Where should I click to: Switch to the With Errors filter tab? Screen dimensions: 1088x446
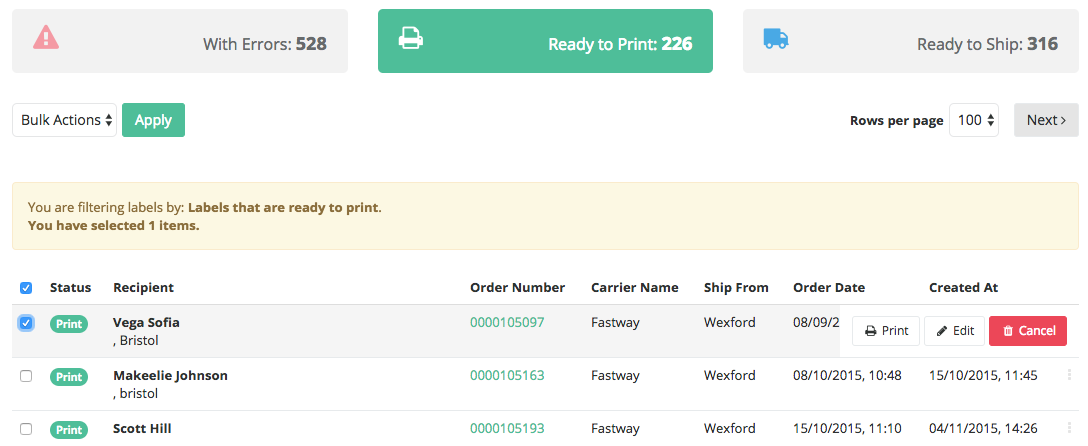pos(180,41)
